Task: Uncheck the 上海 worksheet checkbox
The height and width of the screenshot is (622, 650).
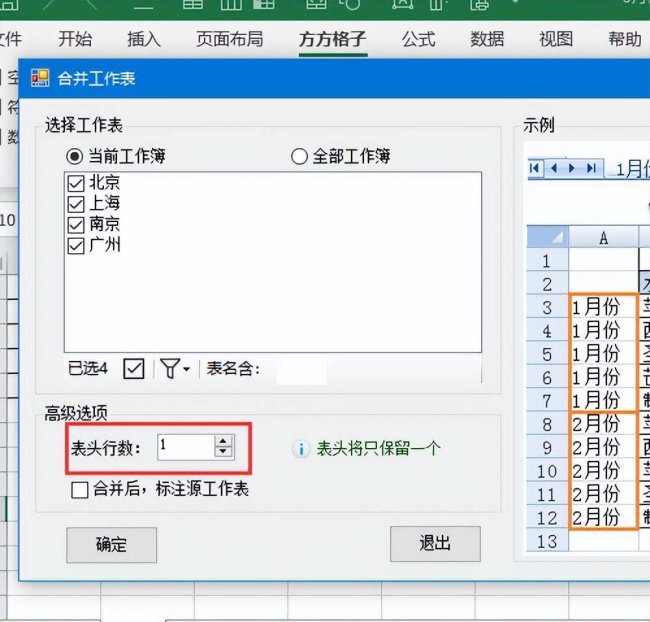Action: click(76, 204)
